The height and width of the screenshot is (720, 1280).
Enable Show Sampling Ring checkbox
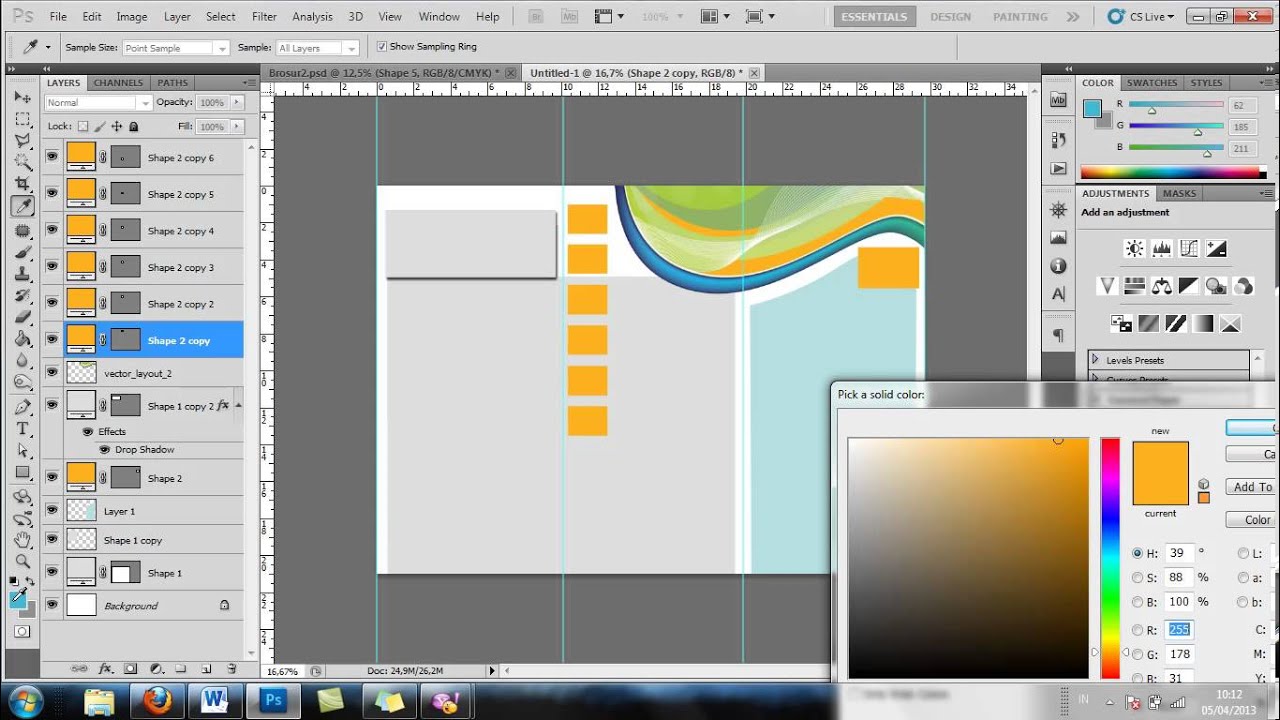coord(382,47)
